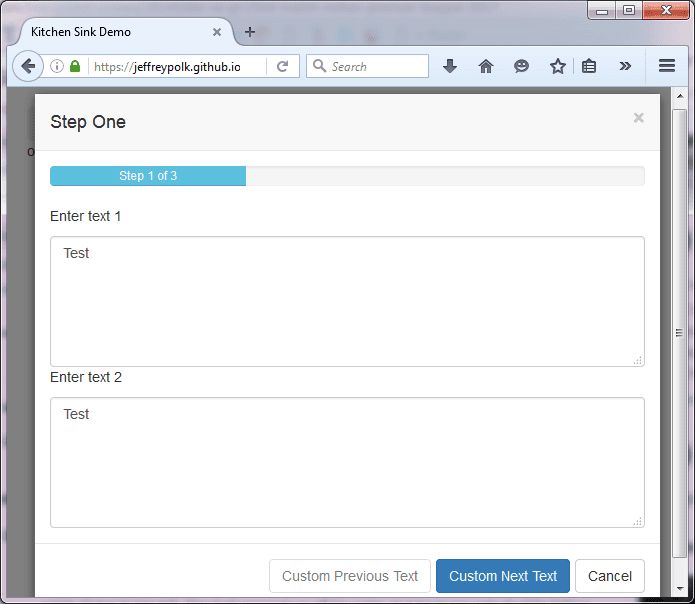
Task: Open a new tab with the plus icon
Action: pyautogui.click(x=250, y=32)
